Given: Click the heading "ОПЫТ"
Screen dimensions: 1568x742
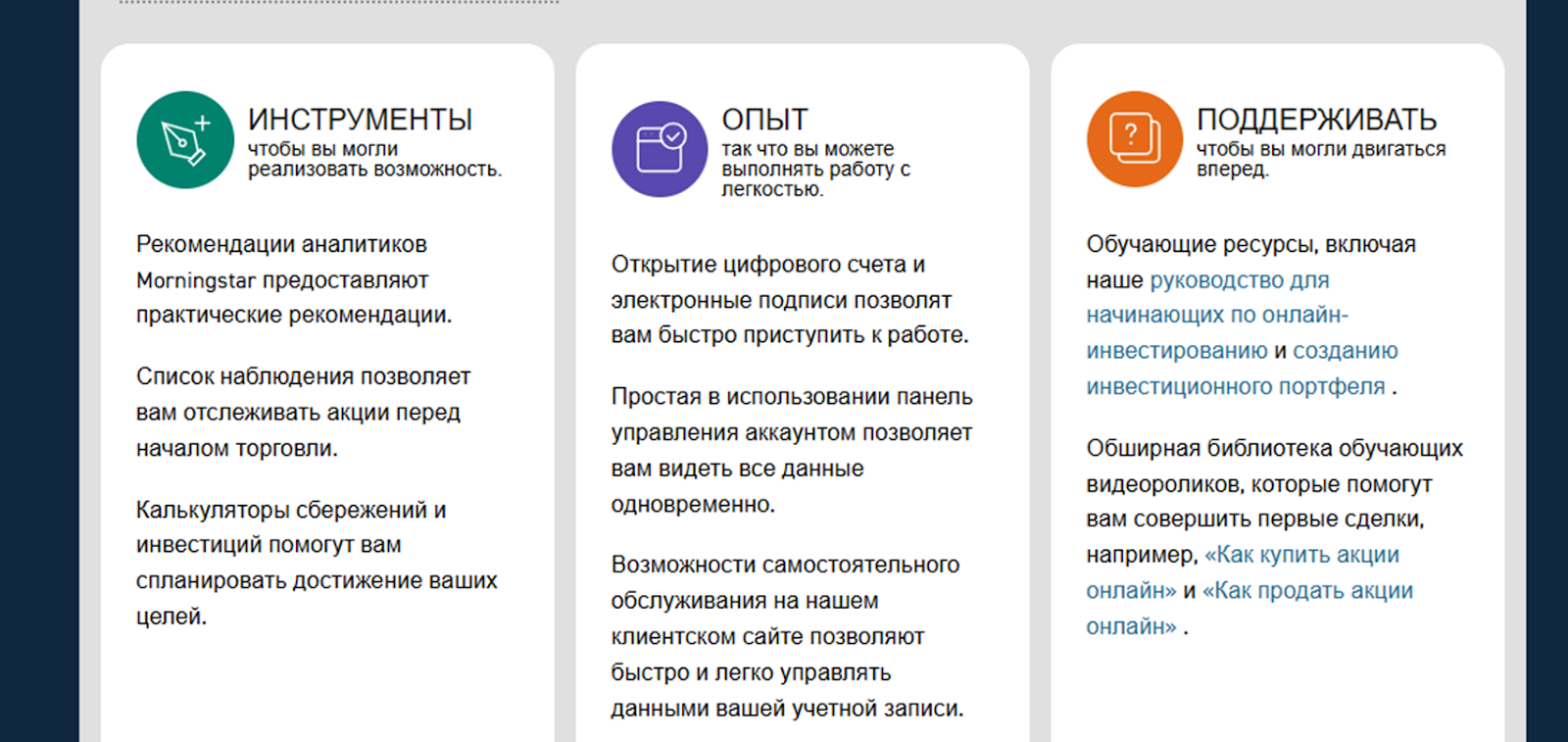Looking at the screenshot, I should coord(764,120).
